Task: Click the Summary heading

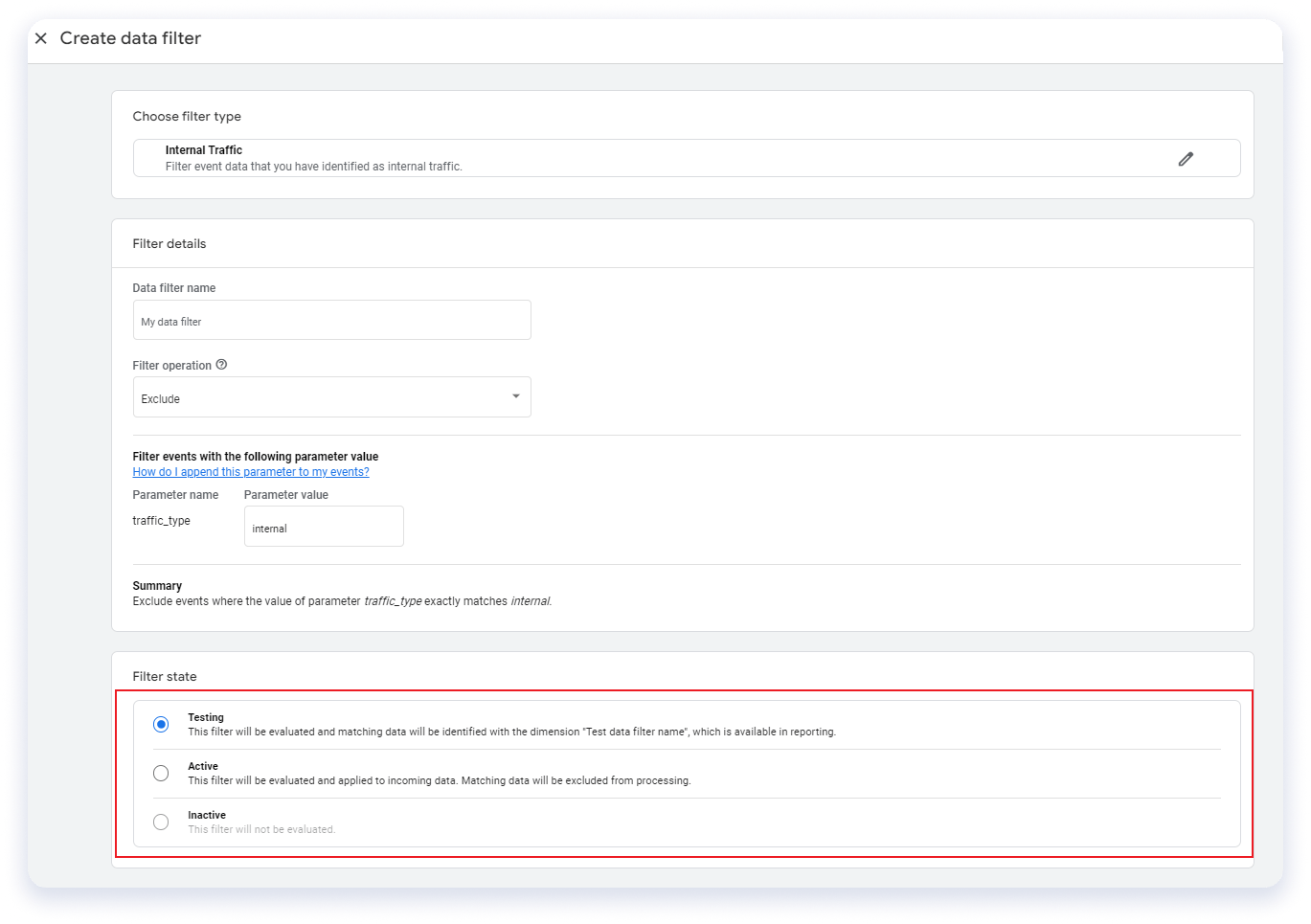Action: pos(157,586)
